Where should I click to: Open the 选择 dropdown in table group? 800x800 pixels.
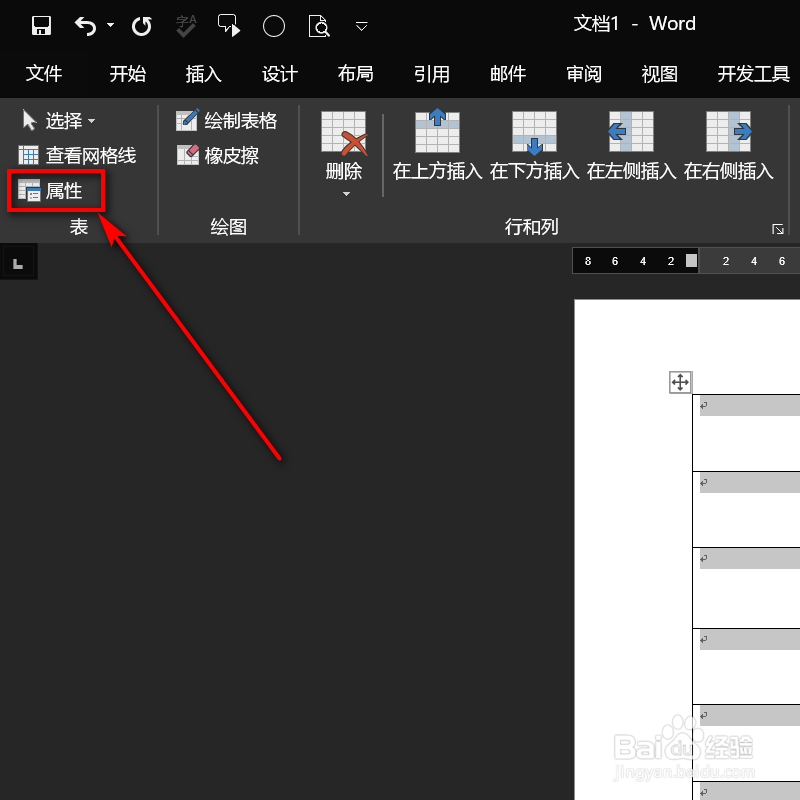point(58,121)
